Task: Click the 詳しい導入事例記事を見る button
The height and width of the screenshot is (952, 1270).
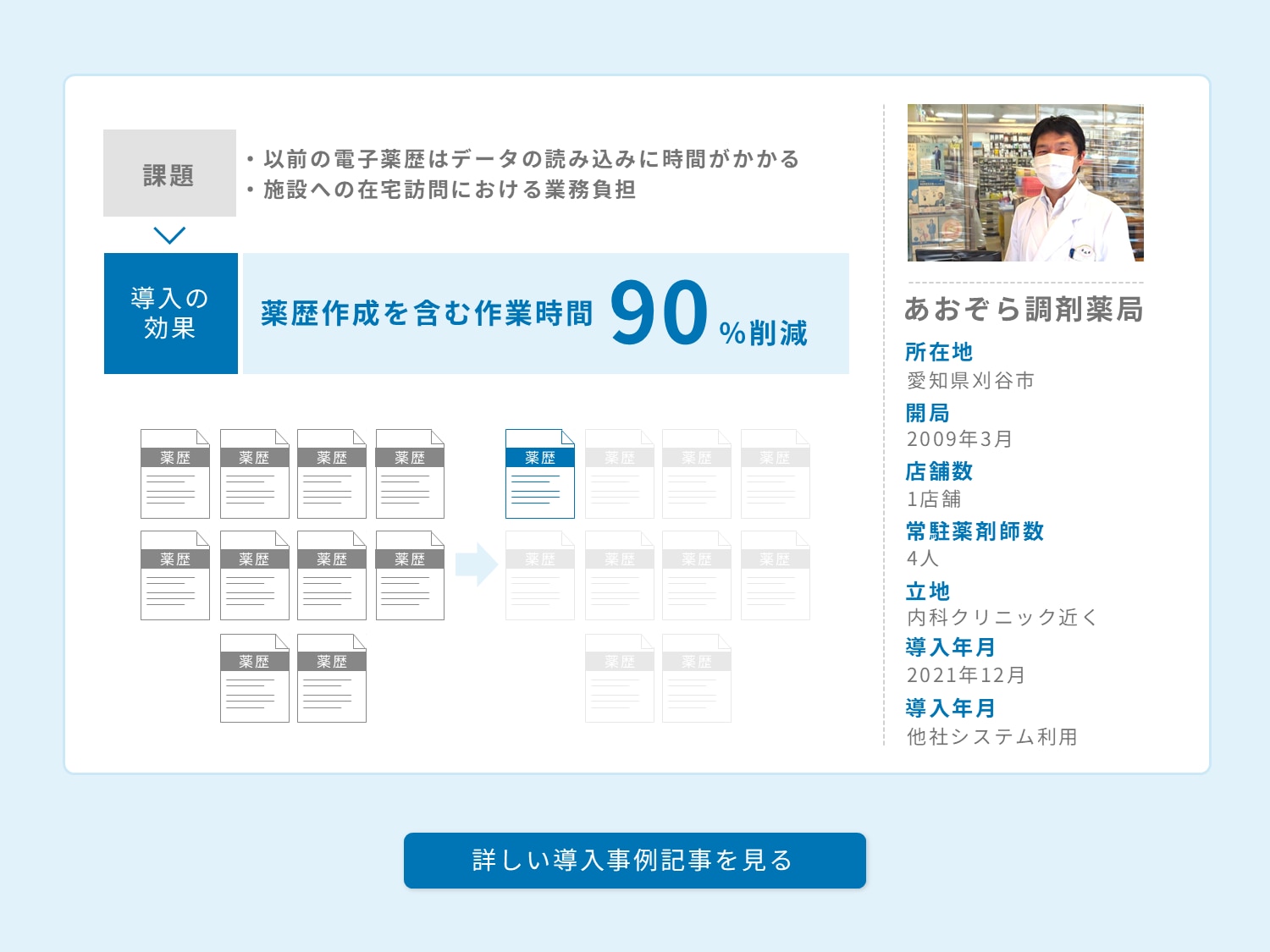Action: click(x=634, y=861)
